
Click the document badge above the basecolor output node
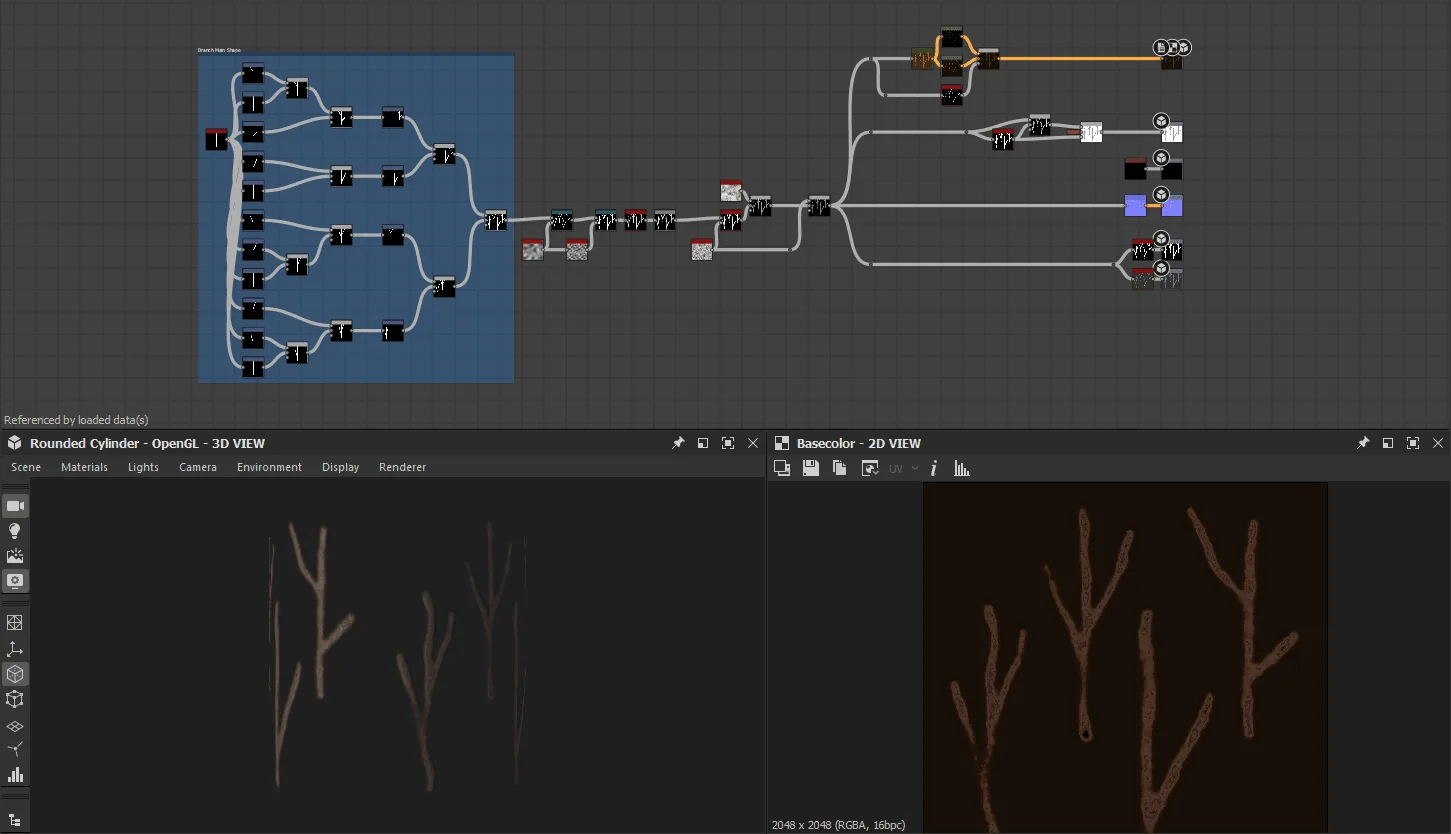tap(1161, 47)
